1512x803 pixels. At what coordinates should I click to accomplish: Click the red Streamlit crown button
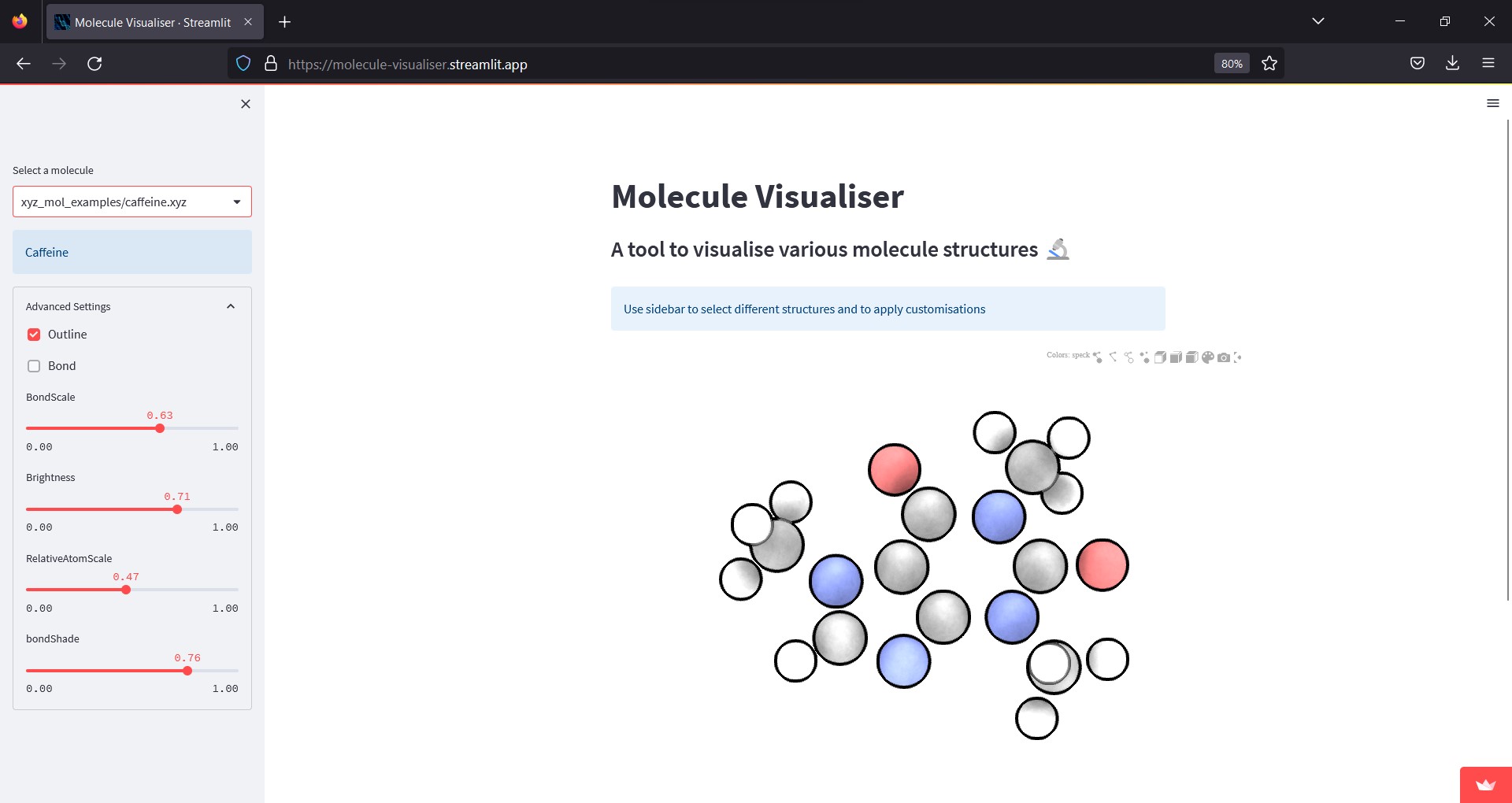pos(1486,785)
